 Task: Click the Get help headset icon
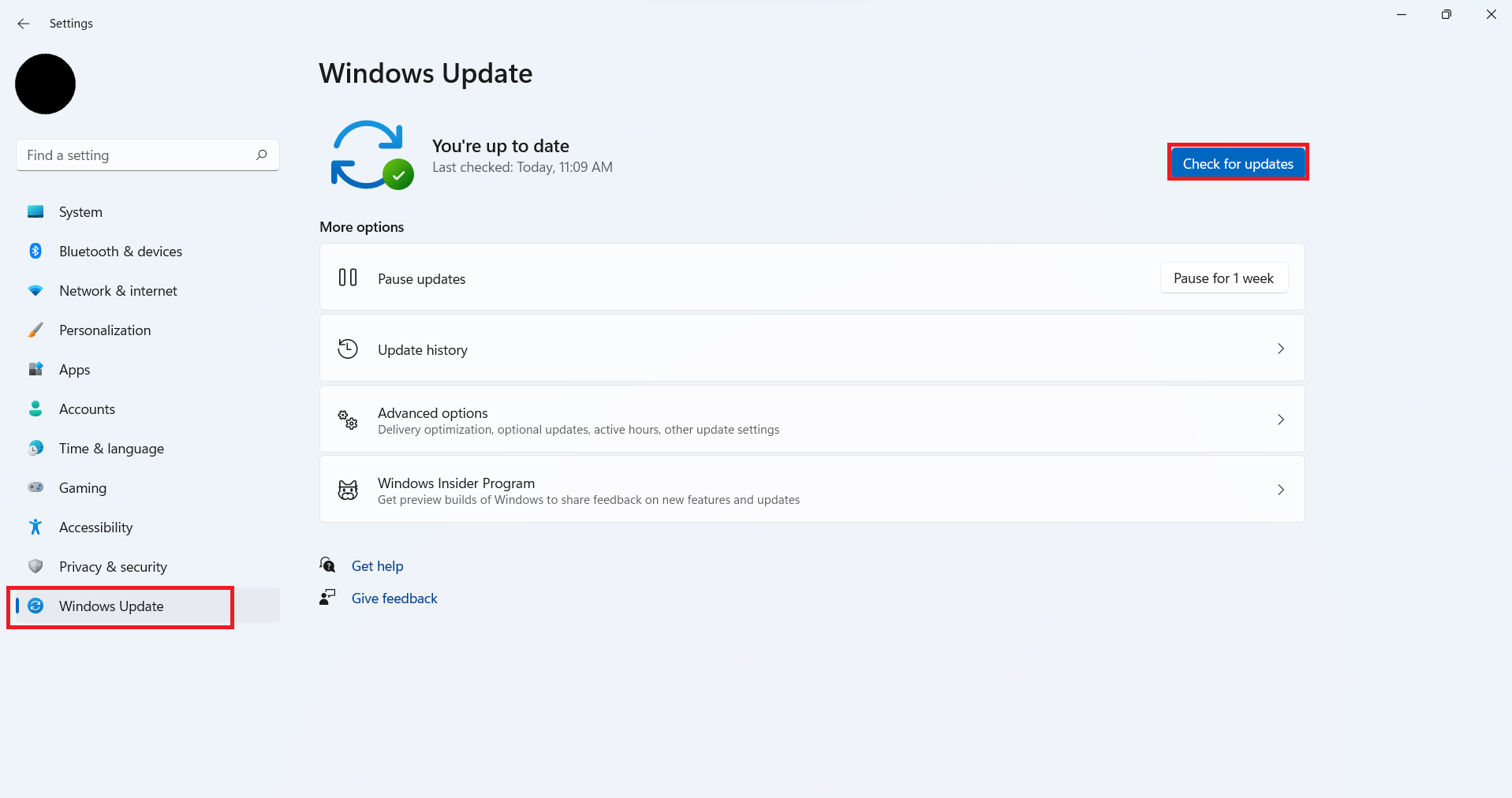[x=327, y=565]
